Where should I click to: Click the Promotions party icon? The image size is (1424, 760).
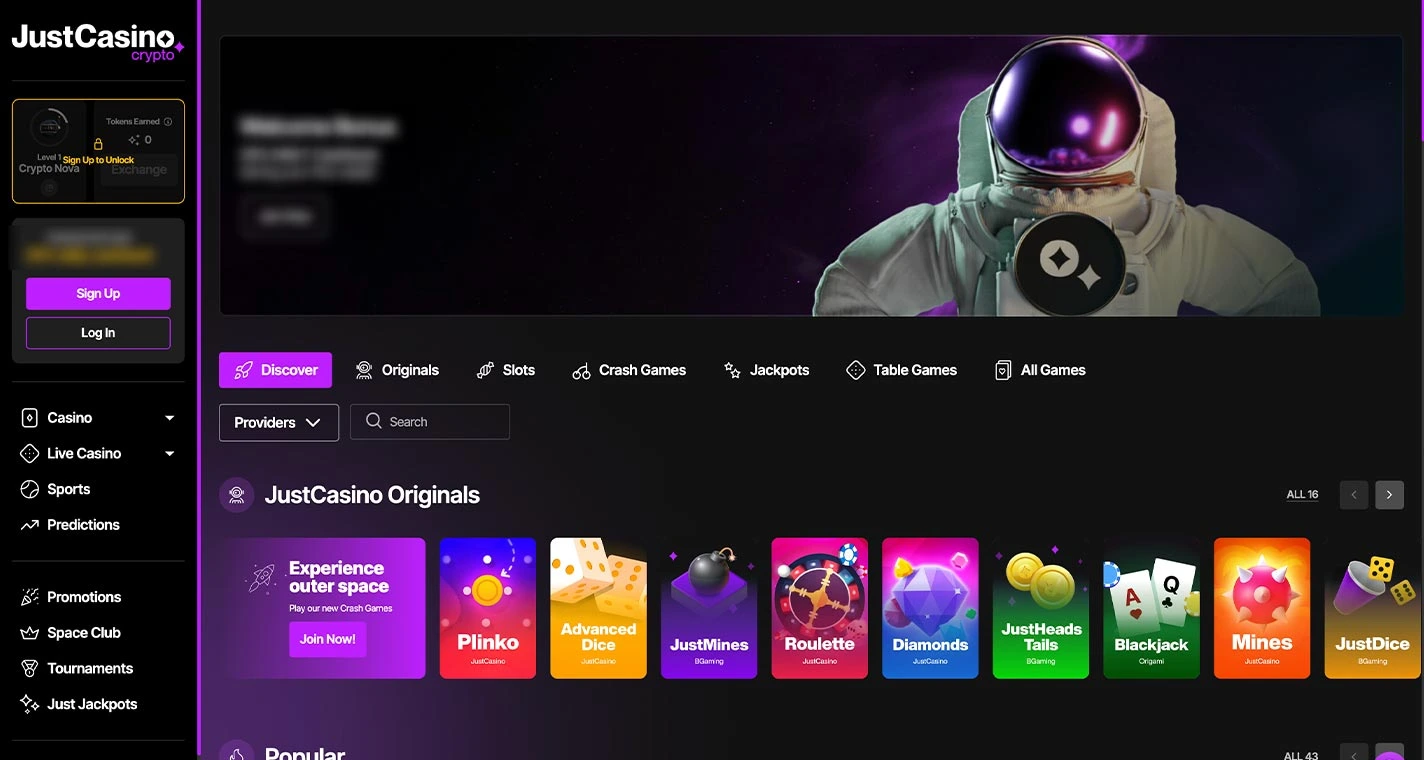(x=30, y=597)
